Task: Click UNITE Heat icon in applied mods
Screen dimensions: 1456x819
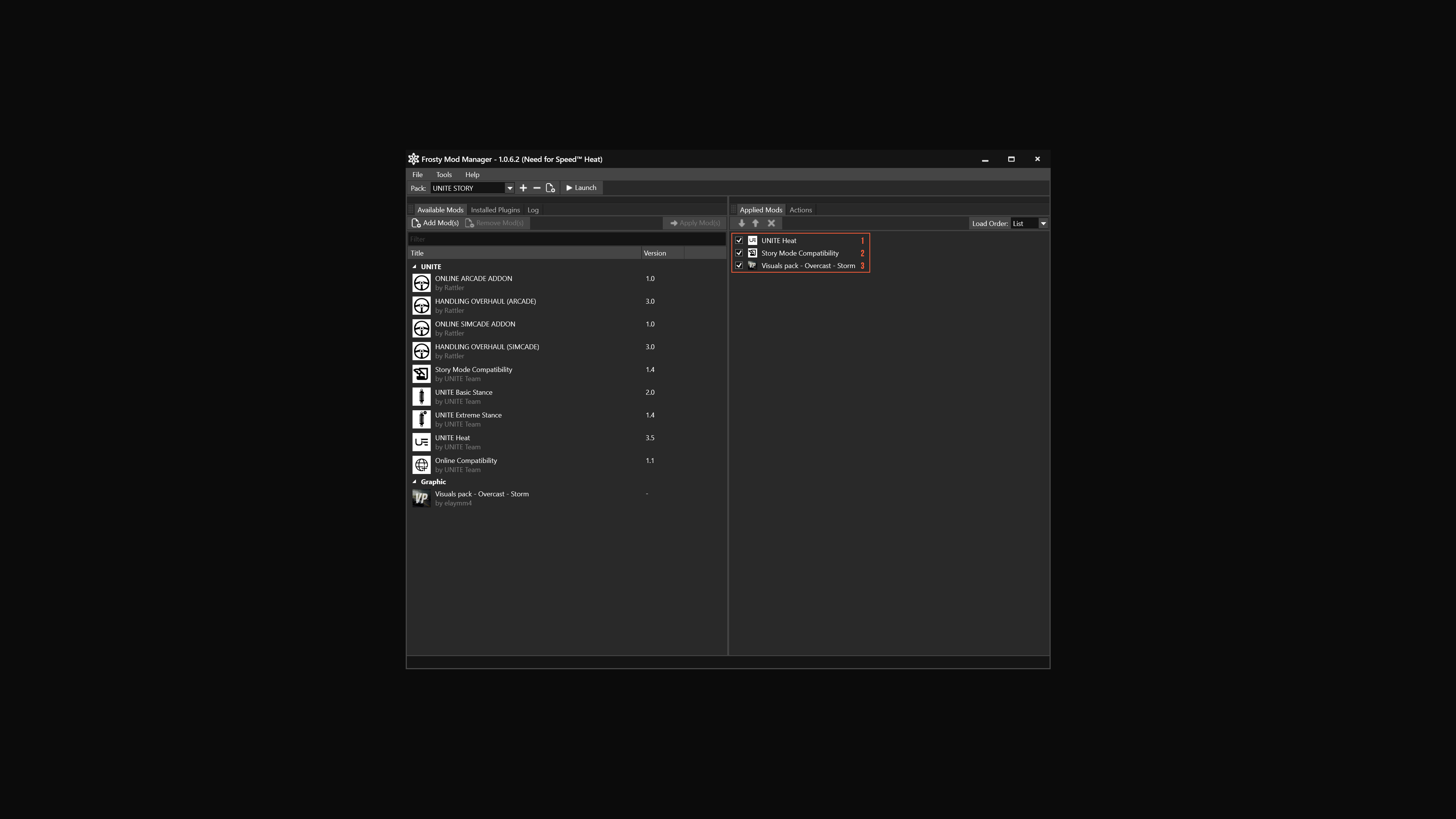Action: tap(752, 240)
